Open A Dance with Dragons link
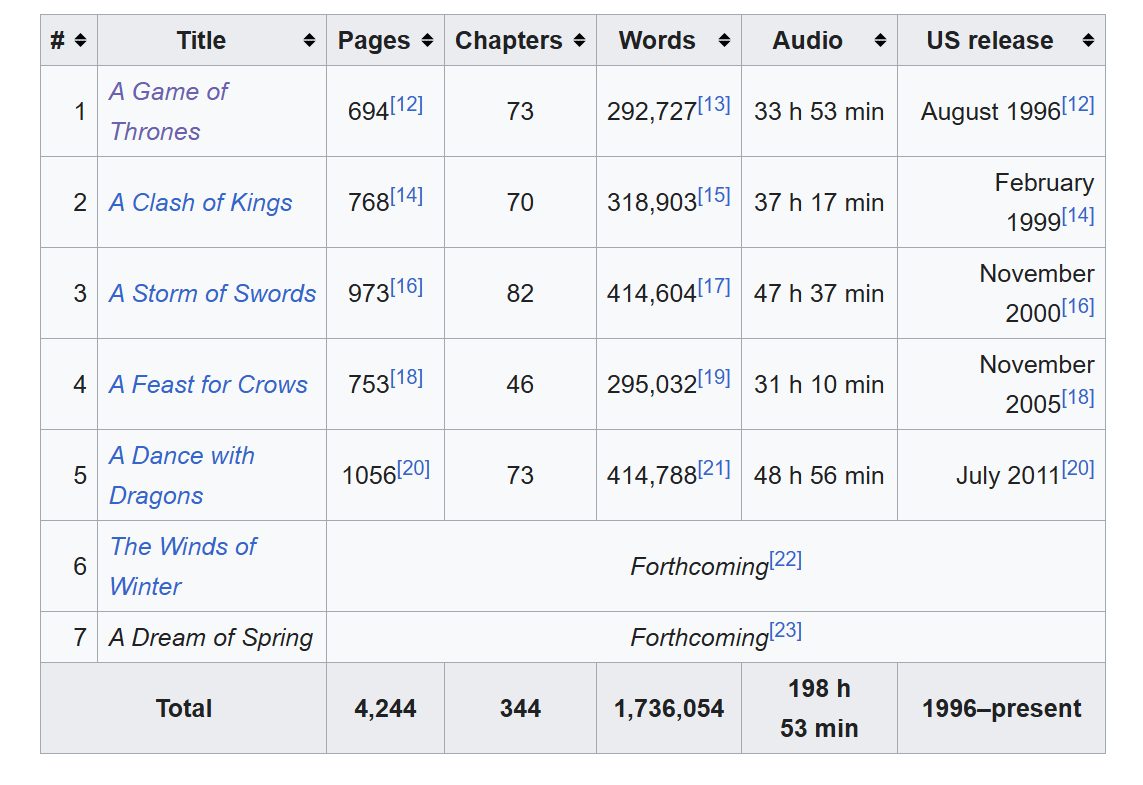This screenshot has height=785, width=1143. [182, 475]
